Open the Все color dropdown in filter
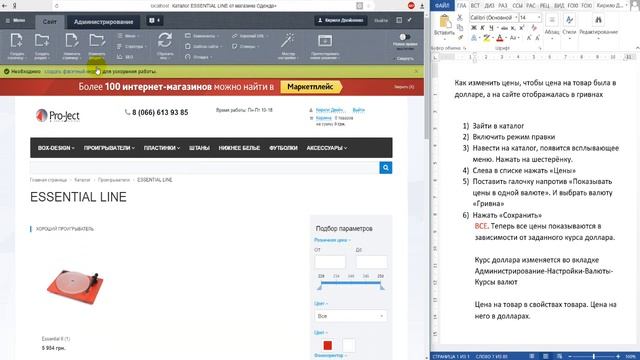640x360 pixels. pos(351,316)
